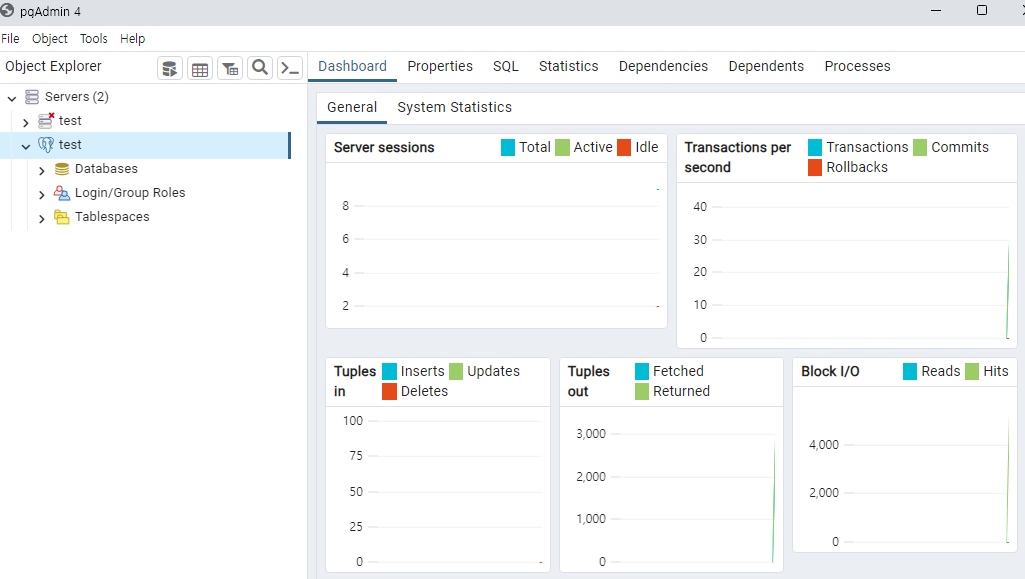
Task: Click the Search Objects magnifier icon
Action: pyautogui.click(x=260, y=68)
